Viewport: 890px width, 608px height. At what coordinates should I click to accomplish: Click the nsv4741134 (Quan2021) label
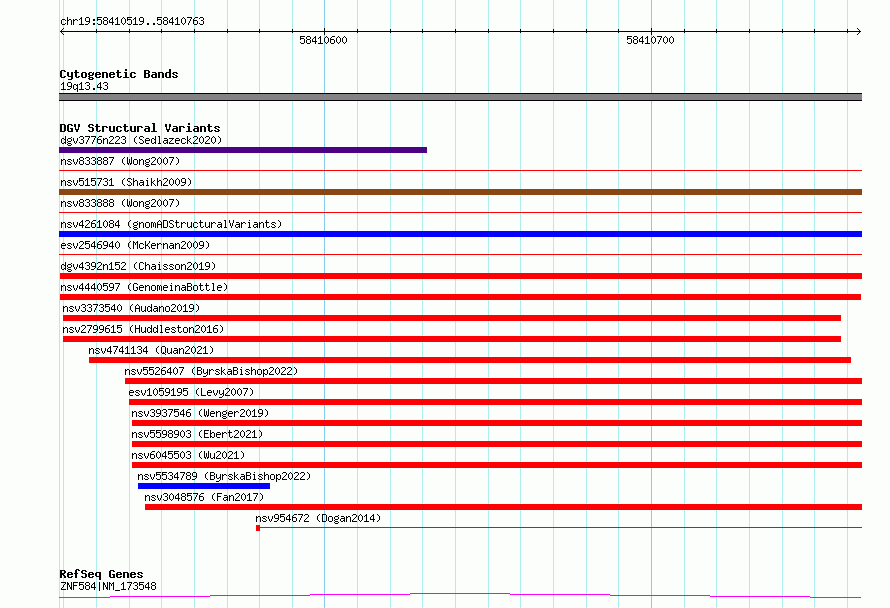(151, 350)
